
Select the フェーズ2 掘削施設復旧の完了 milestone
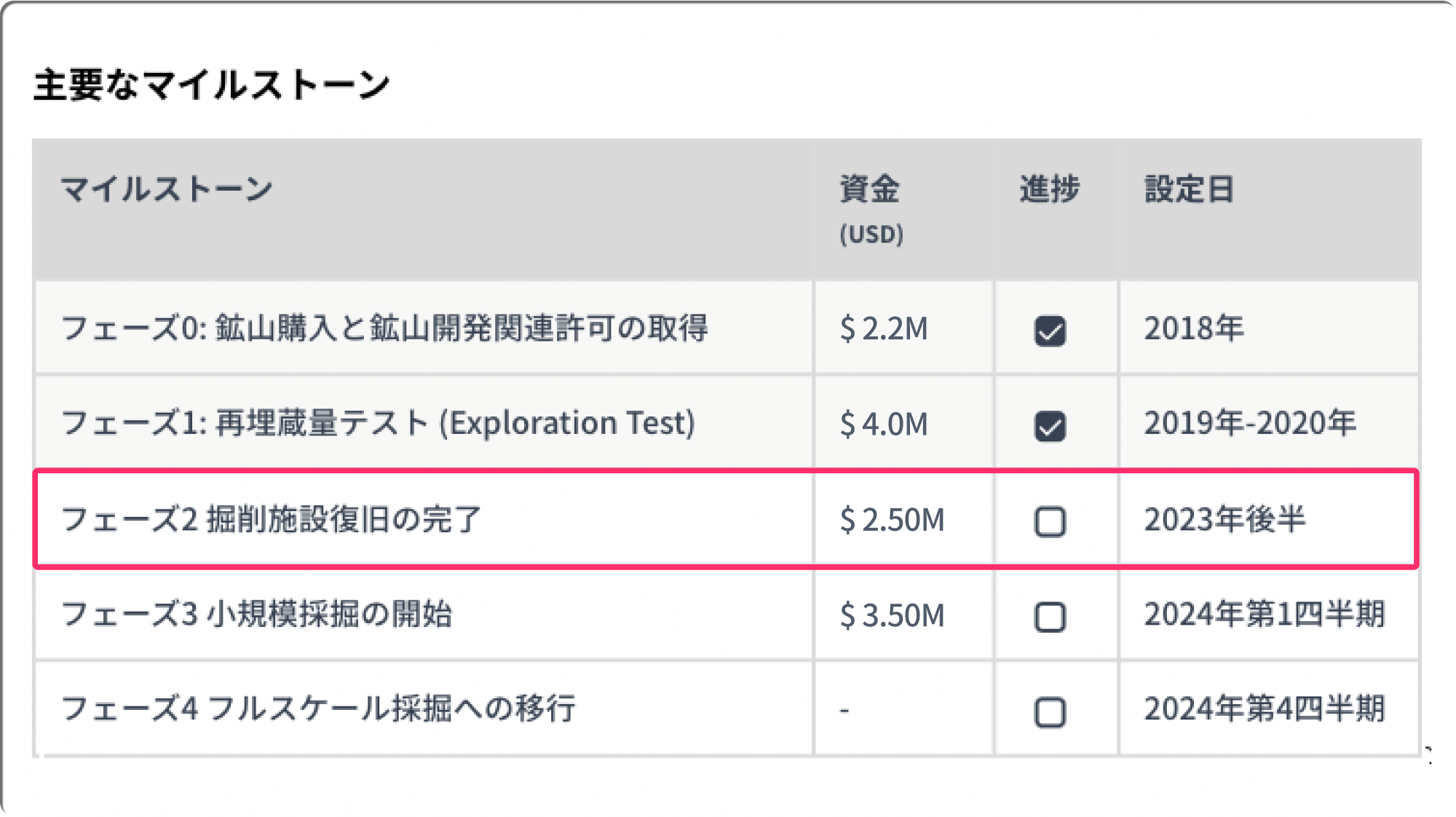(271, 520)
